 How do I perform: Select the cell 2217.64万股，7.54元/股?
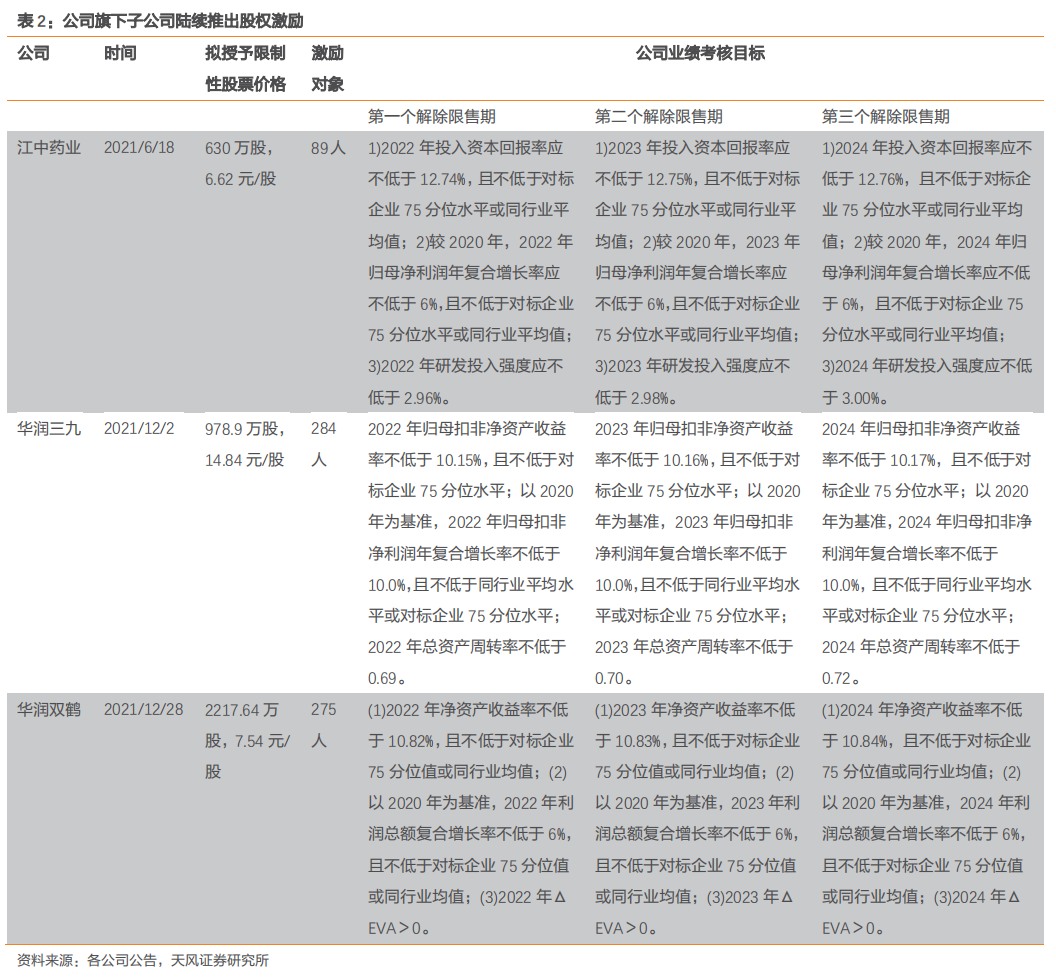click(247, 740)
